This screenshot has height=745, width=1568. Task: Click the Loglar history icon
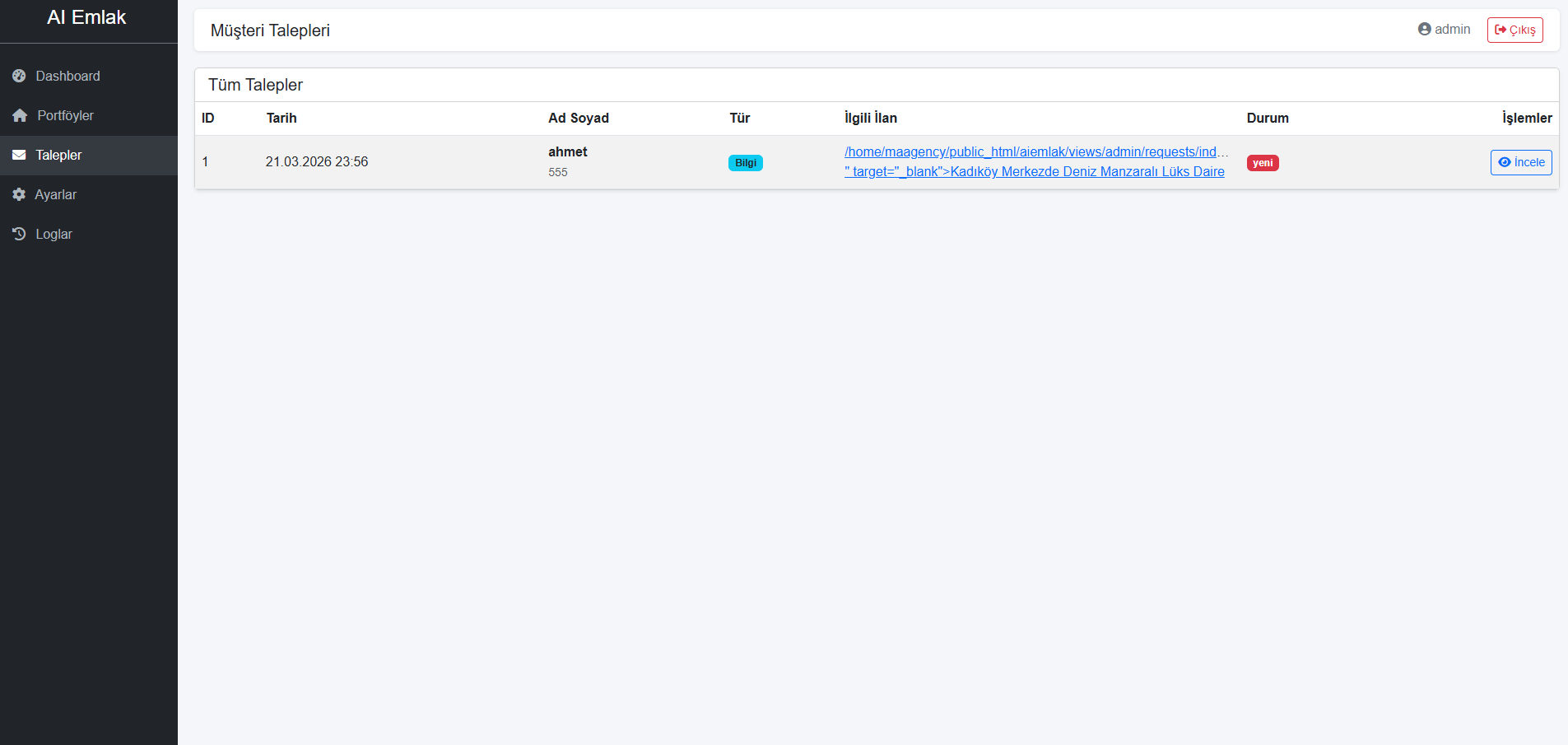click(19, 234)
